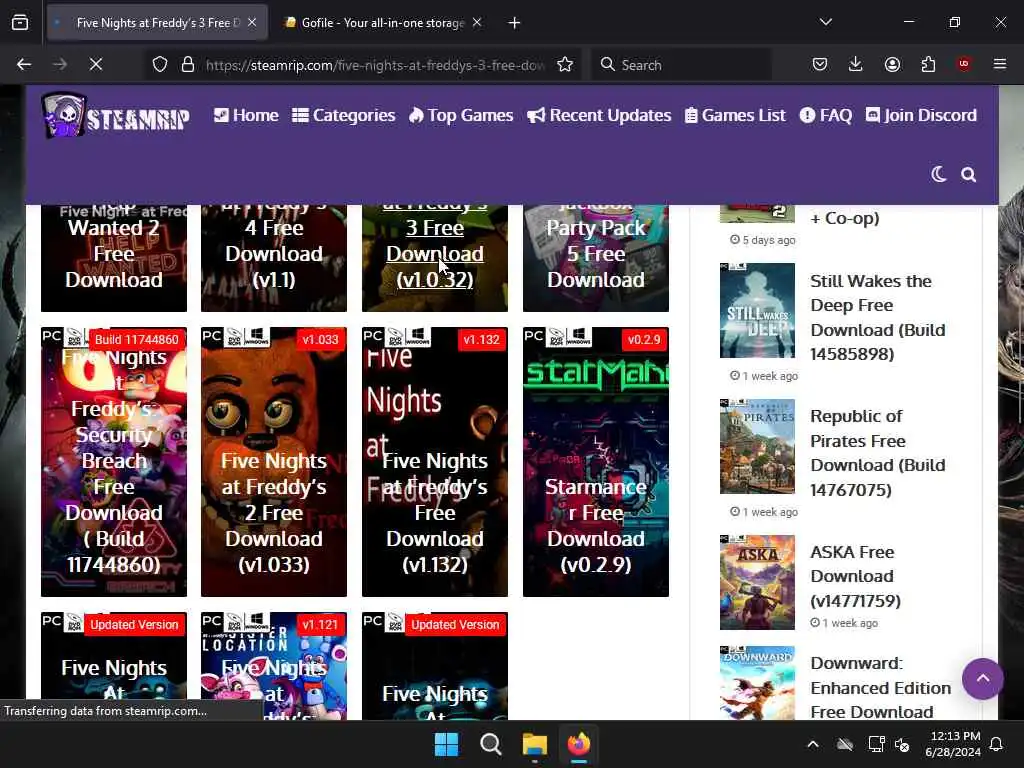
Task: Open the list all tabs dropdown
Action: coord(825,22)
